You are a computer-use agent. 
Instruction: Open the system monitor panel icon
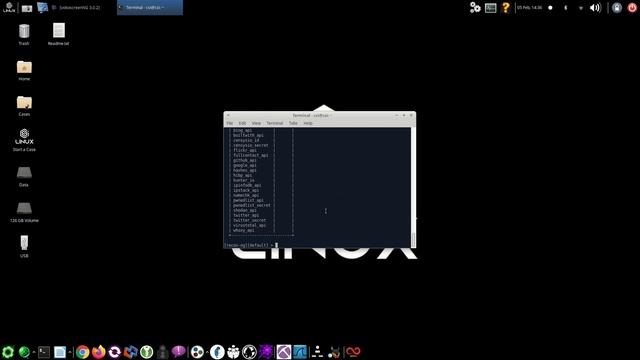coord(491,8)
